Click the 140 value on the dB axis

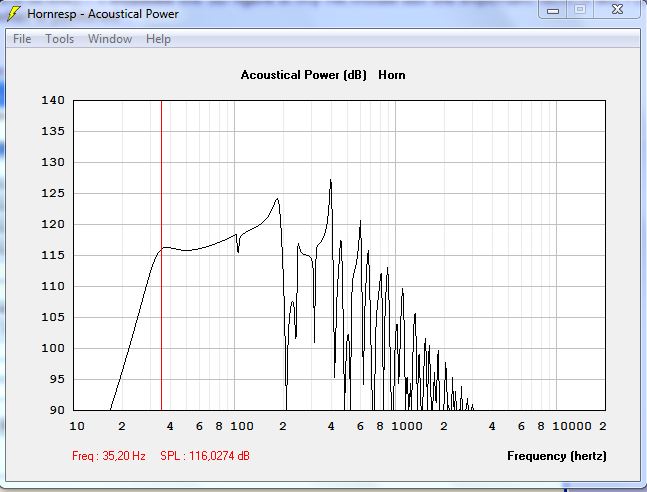click(53, 100)
